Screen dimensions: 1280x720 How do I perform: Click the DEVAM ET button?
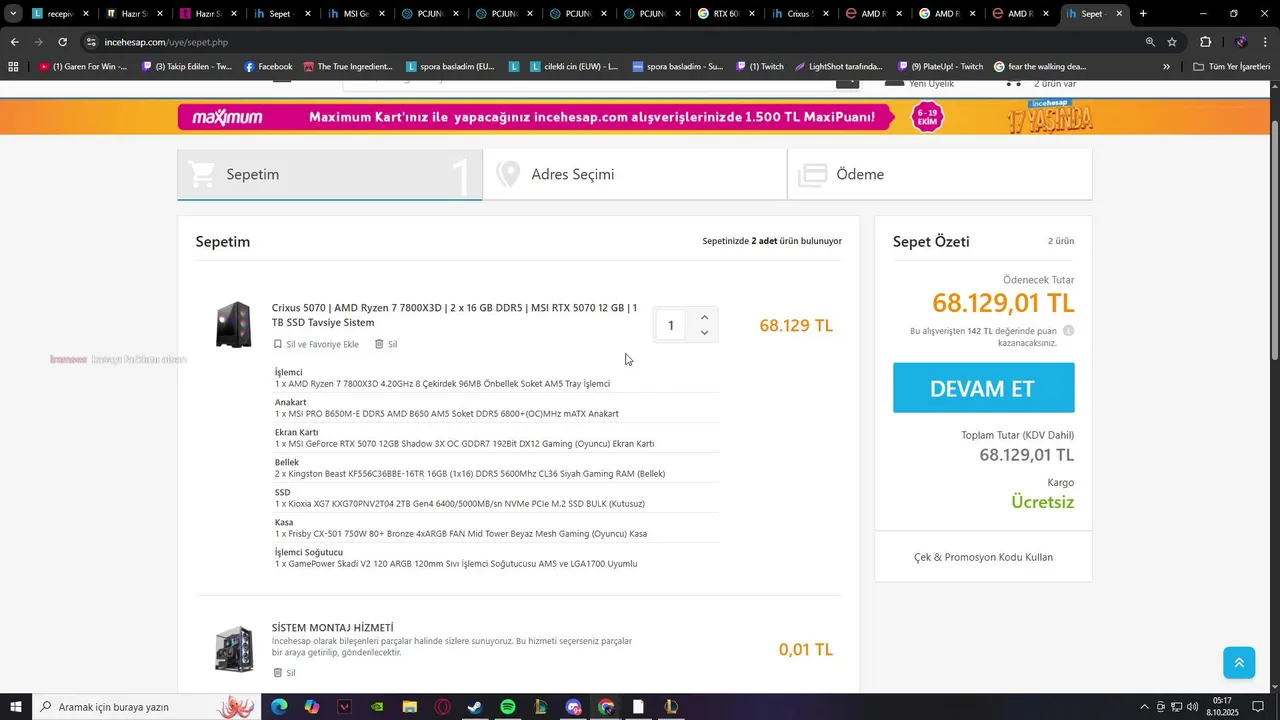[x=983, y=388]
